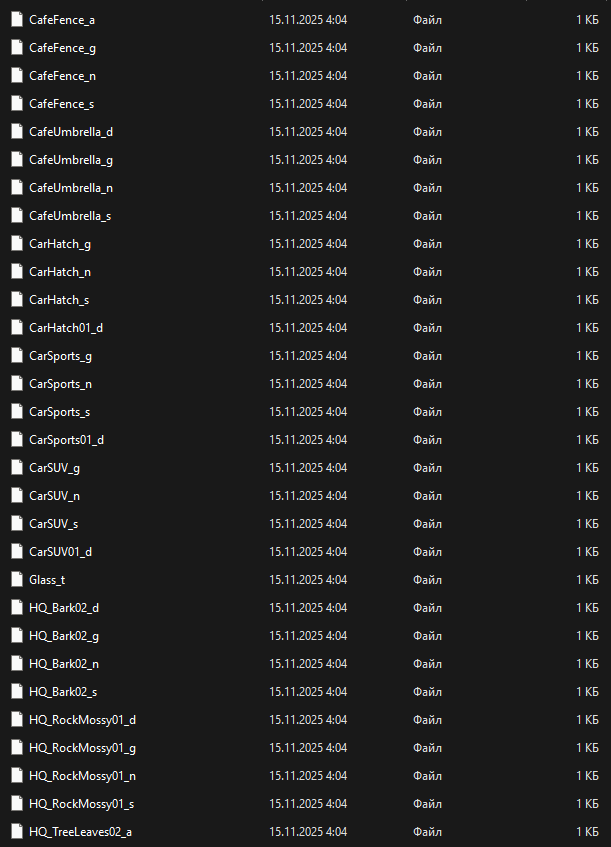Click the file icon beside CafeUmbrella_d
This screenshot has height=847, width=611.
point(16,131)
